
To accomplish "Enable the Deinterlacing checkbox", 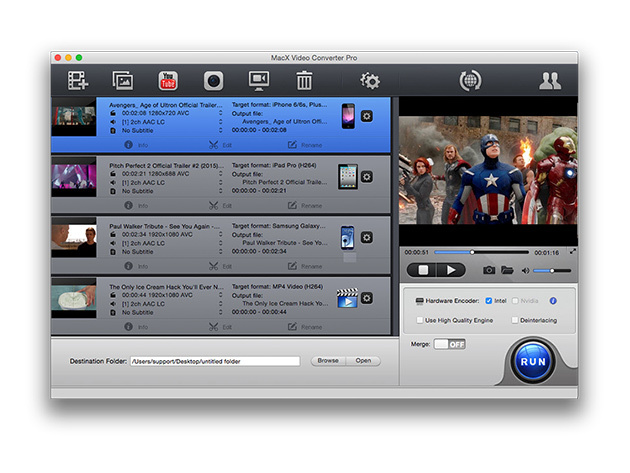I will (x=515, y=320).
